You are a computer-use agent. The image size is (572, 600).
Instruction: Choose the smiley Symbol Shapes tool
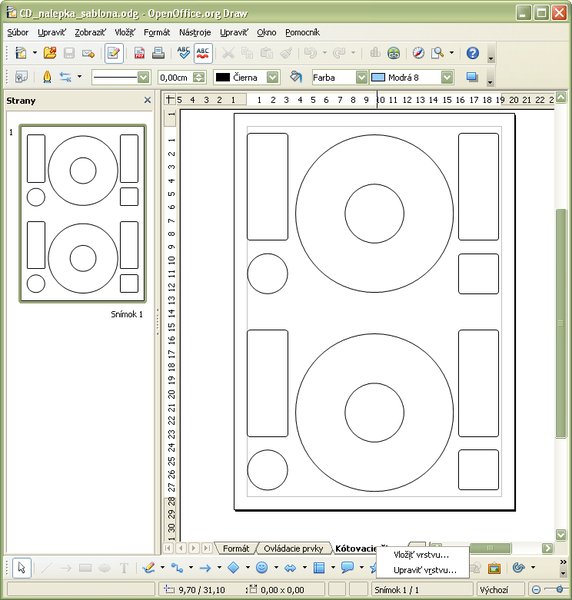(262, 567)
